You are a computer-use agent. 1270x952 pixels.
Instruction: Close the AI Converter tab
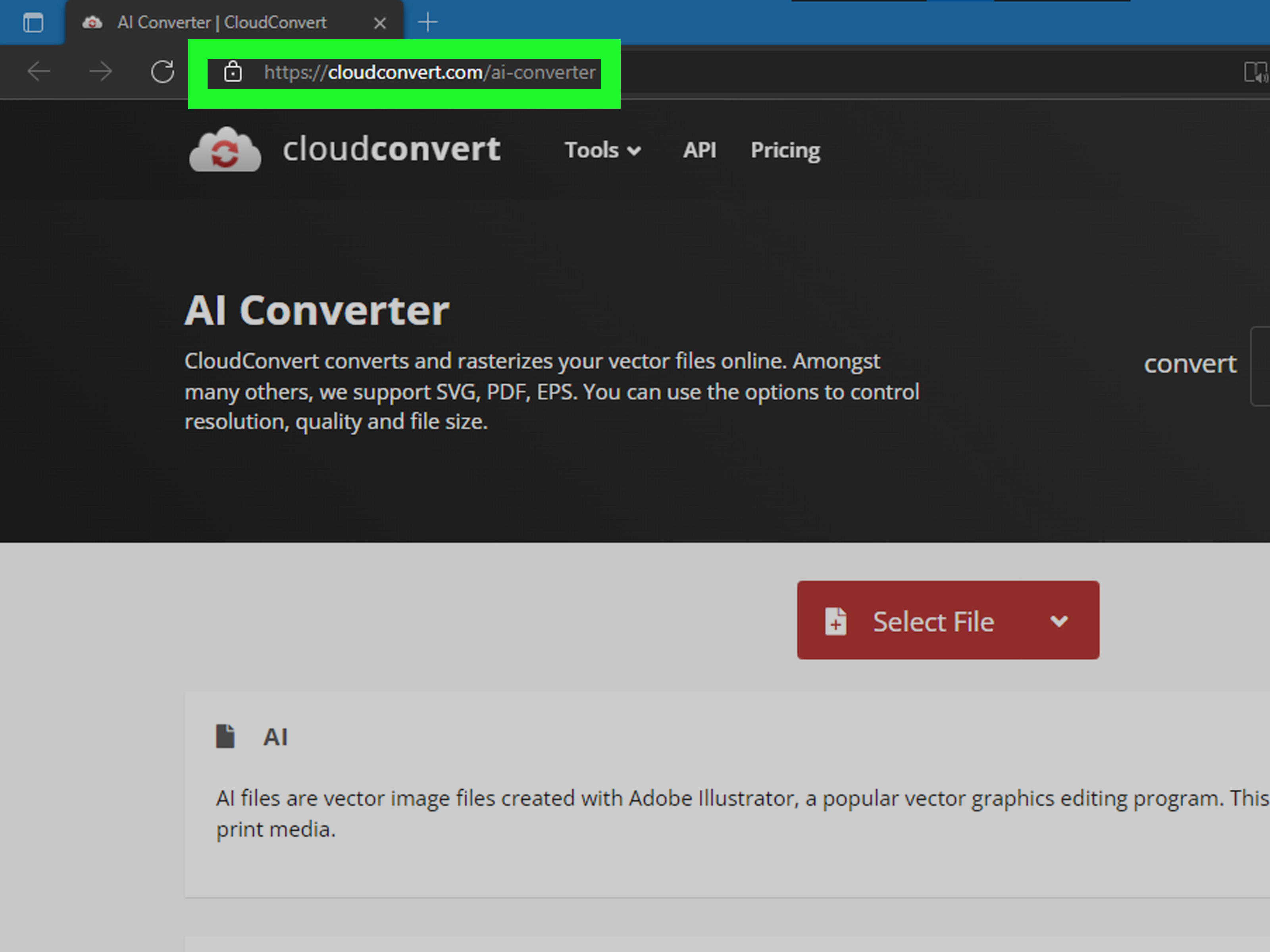pos(380,22)
